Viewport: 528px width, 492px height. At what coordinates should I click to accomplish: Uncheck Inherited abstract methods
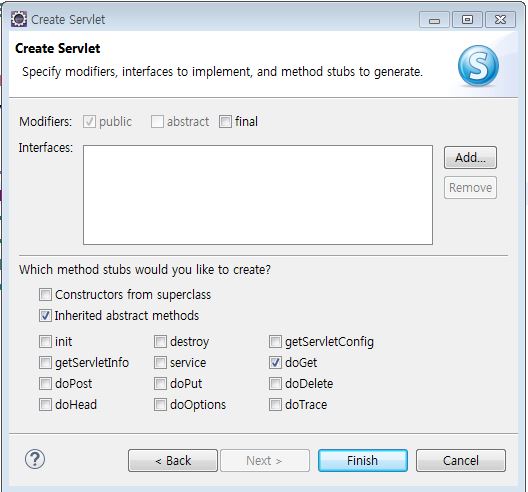pos(45,316)
